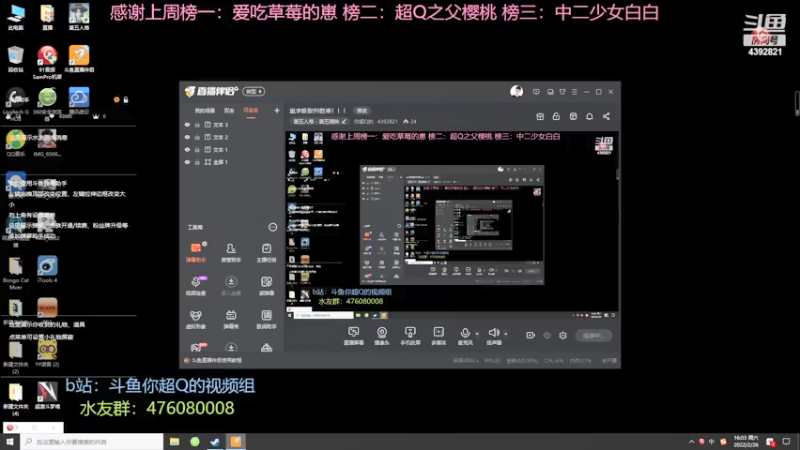Hide the 全屏 1 source layer
The height and width of the screenshot is (450, 800).
point(187,162)
